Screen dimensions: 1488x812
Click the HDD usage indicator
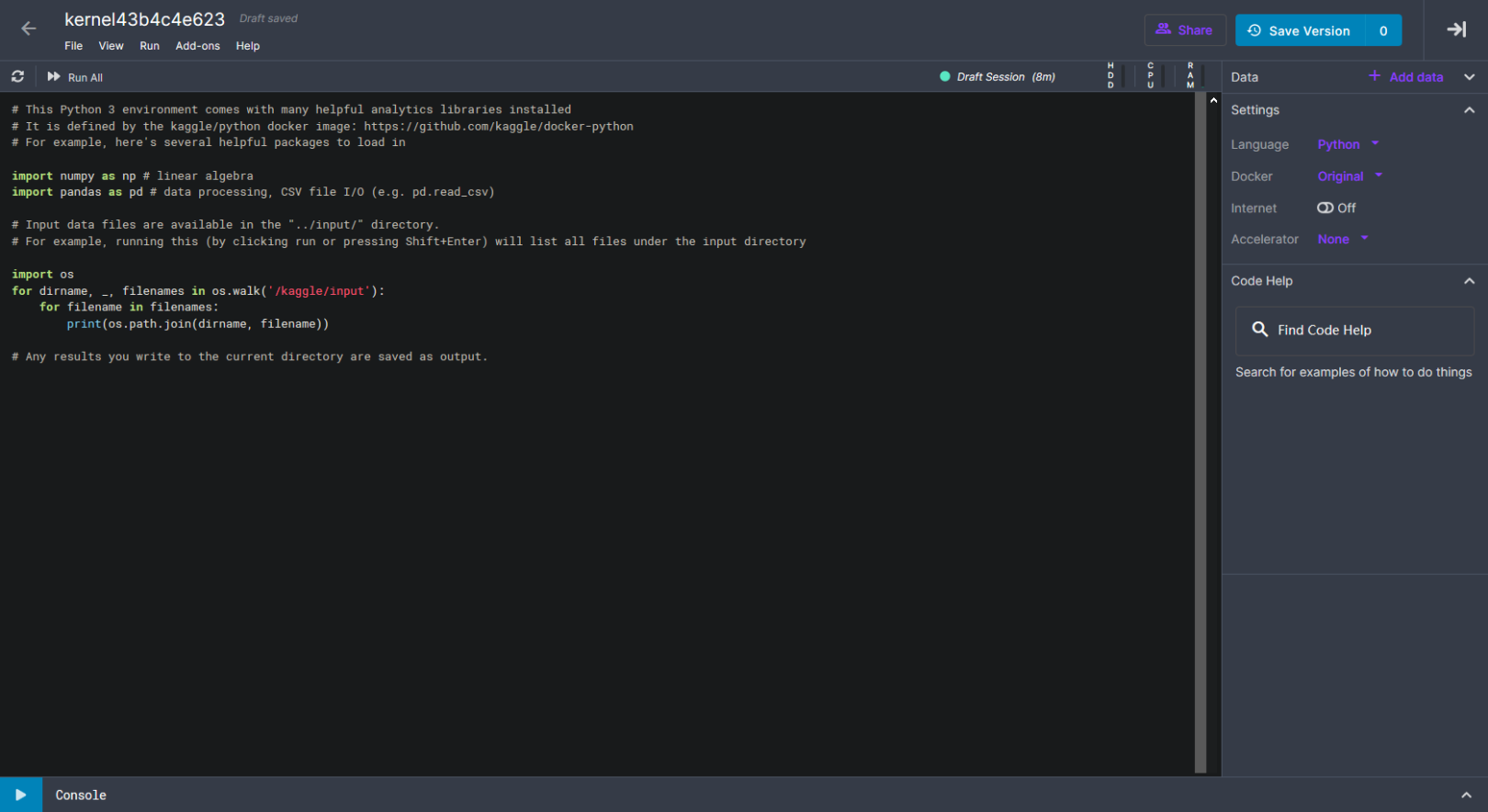coord(1114,75)
